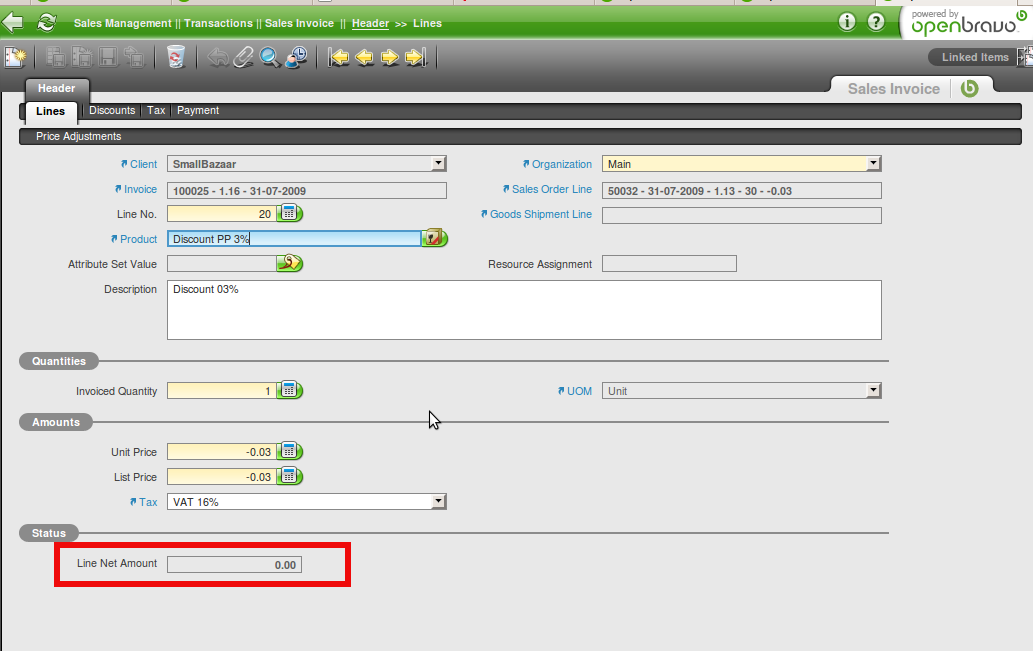Expand the UOM dropdown set to Unit
The height and width of the screenshot is (651, 1033).
873,391
